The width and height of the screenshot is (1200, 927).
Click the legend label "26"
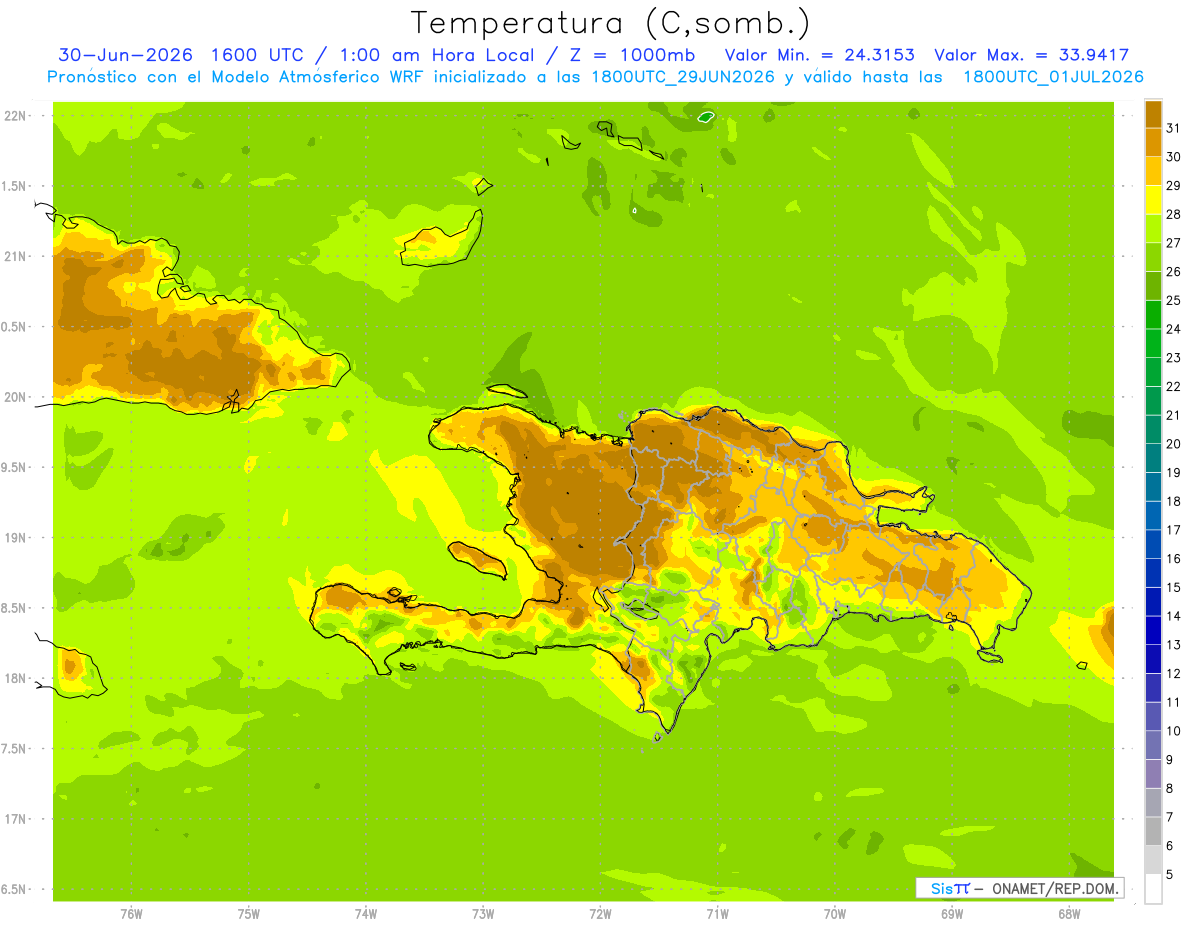pos(1173,271)
